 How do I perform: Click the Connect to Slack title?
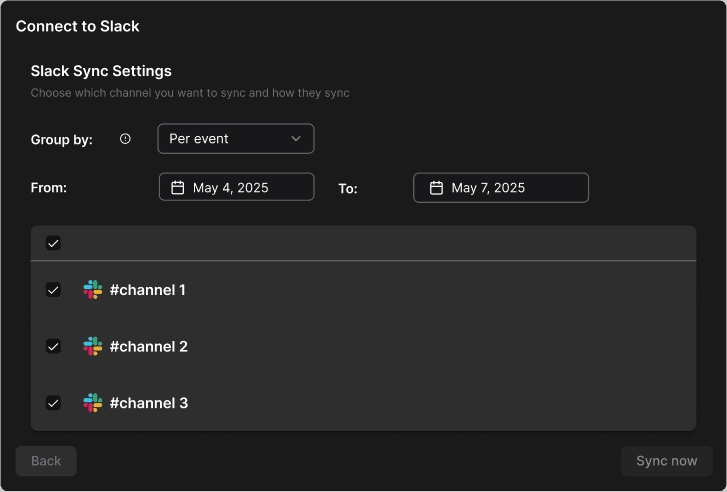tap(77, 26)
